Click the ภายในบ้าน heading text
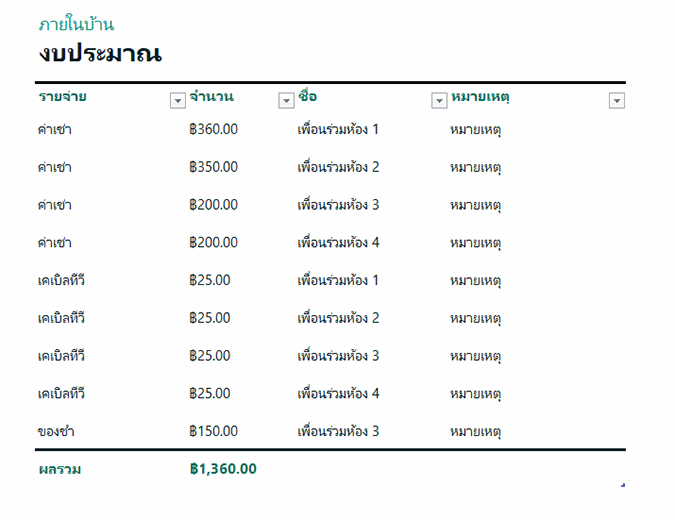This screenshot has width=675, height=520. pyautogui.click(x=76, y=24)
